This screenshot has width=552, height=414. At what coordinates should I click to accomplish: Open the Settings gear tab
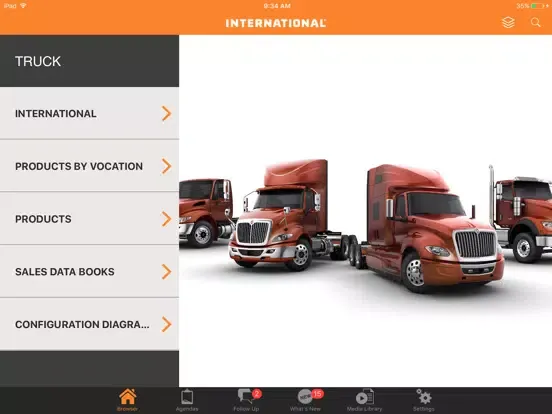coord(424,400)
